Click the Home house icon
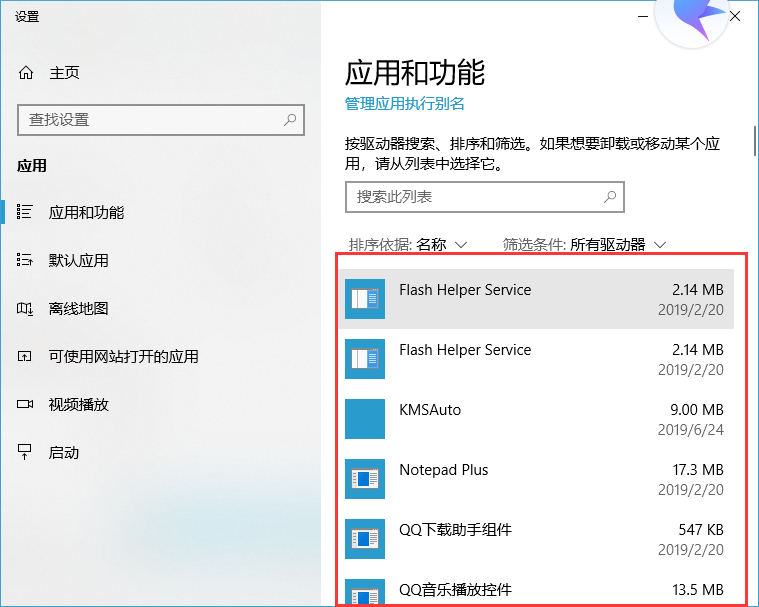 [26, 73]
